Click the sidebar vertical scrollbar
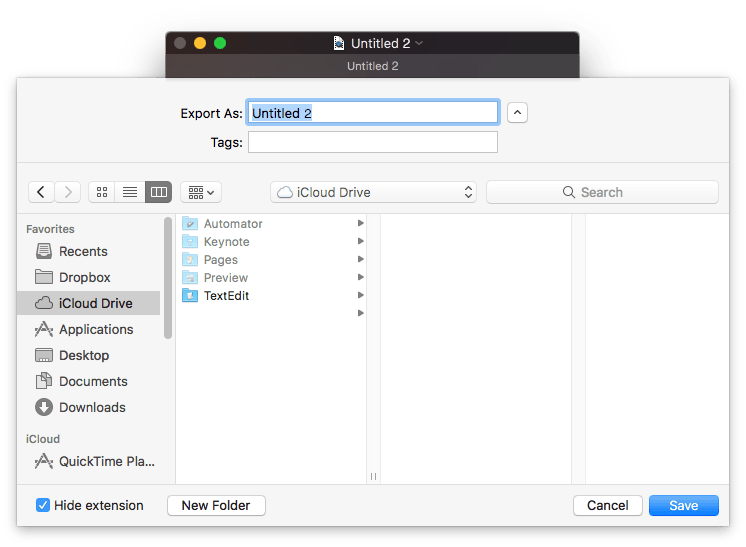The width and height of the screenshot is (746, 547). (x=167, y=278)
